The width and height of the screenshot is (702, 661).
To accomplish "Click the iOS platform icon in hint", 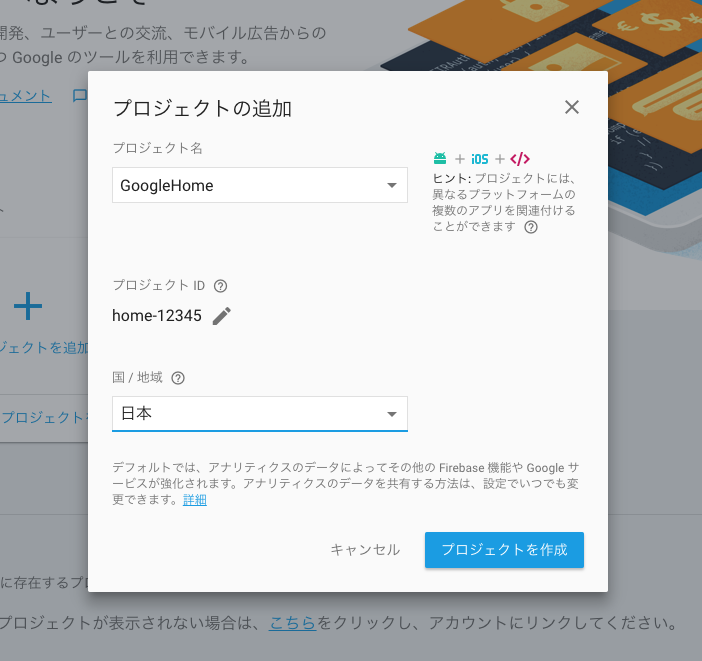I will point(480,159).
